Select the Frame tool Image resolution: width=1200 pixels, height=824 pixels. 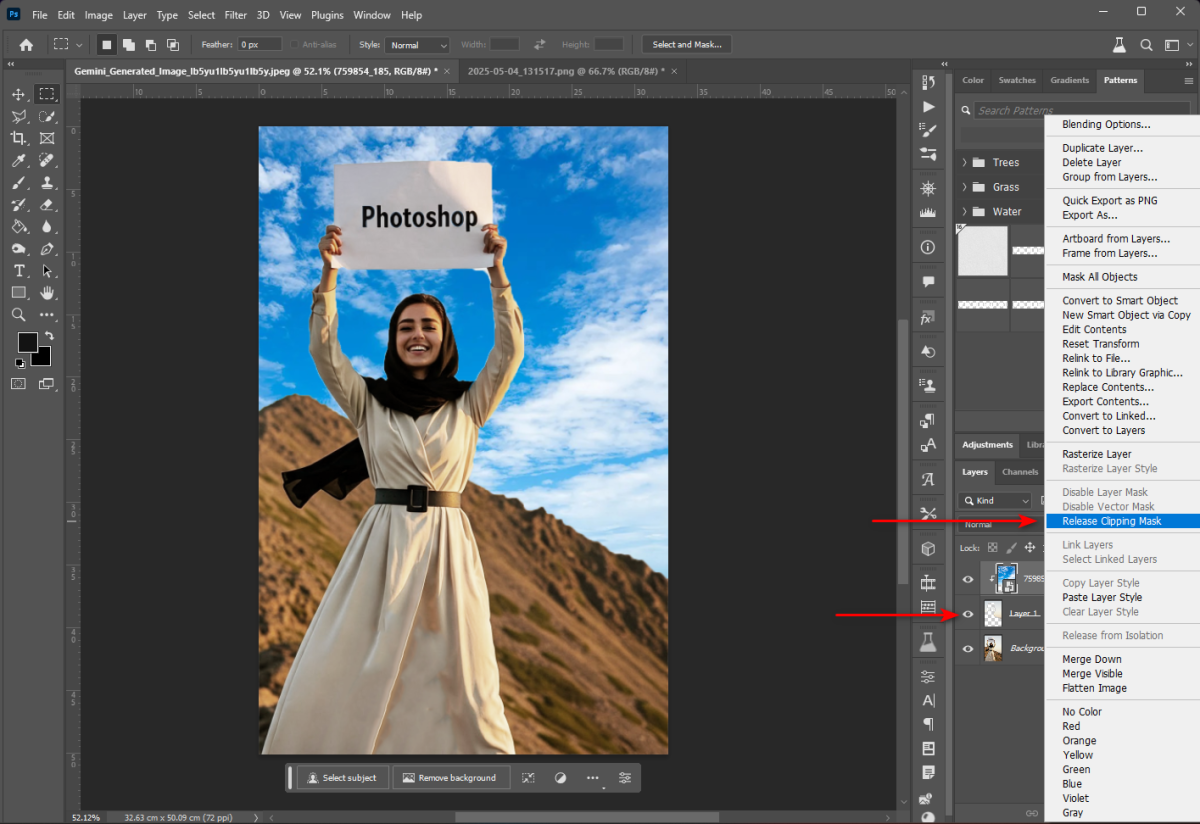coord(46,138)
